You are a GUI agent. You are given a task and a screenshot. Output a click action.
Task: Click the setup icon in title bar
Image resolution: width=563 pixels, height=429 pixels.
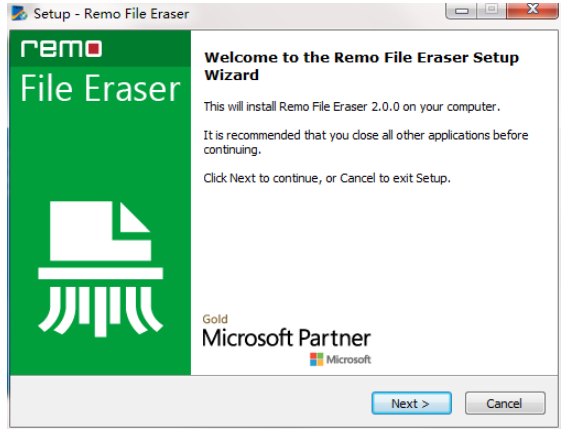[x=19, y=13]
